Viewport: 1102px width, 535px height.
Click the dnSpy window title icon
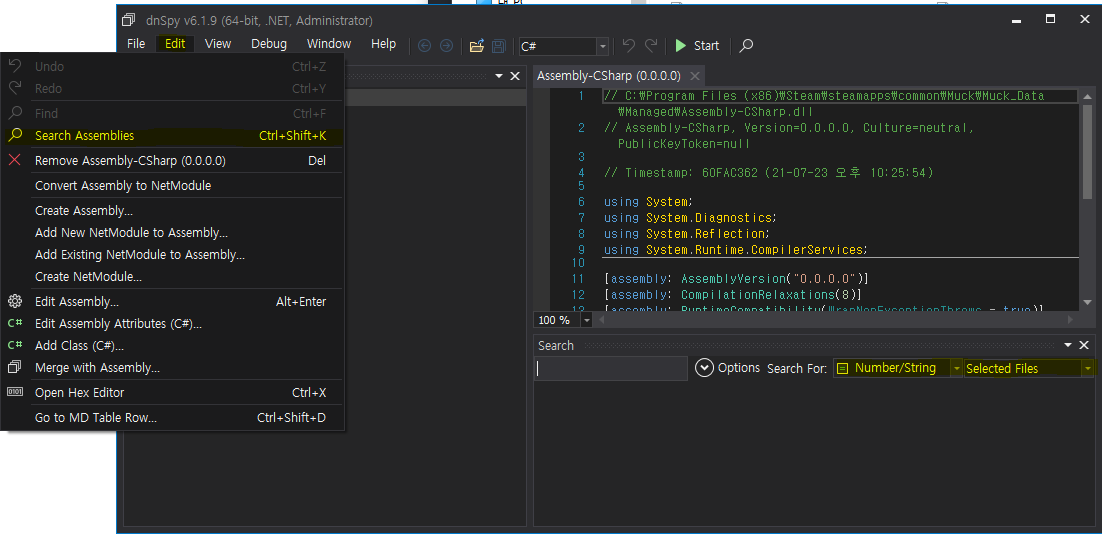[129, 20]
